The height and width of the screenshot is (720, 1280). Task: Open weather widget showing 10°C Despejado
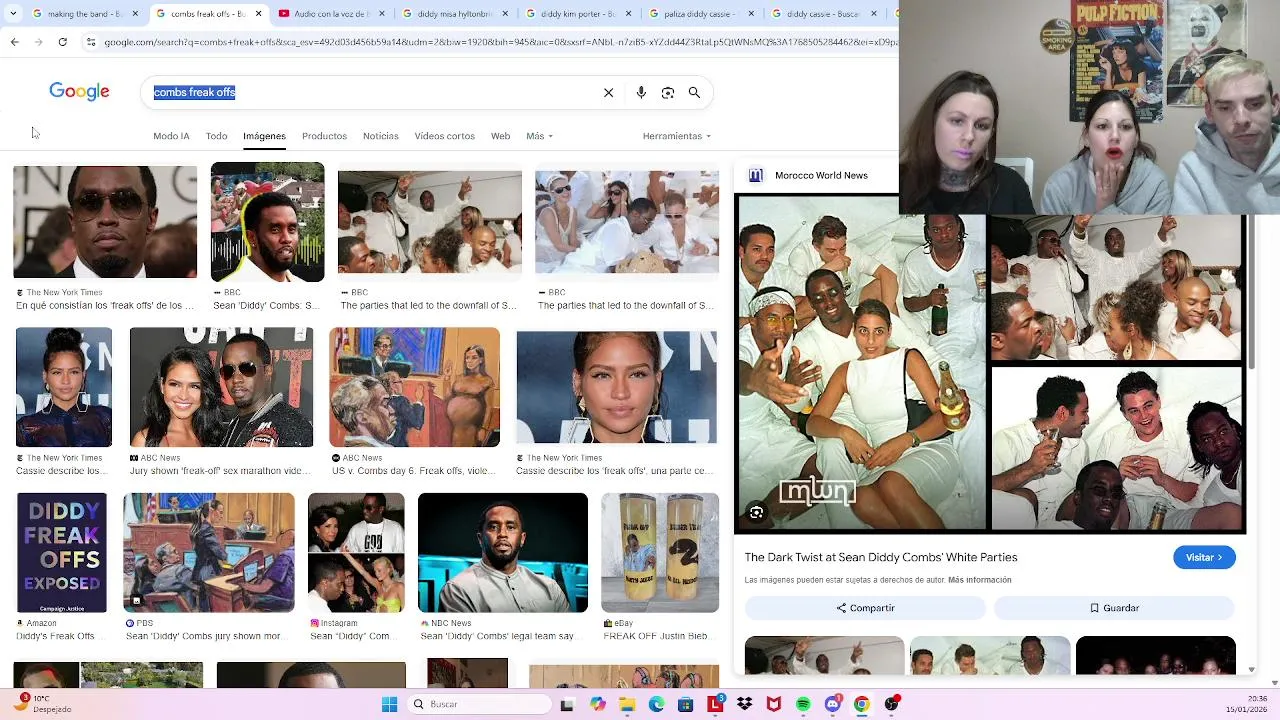pyautogui.click(x=42, y=704)
